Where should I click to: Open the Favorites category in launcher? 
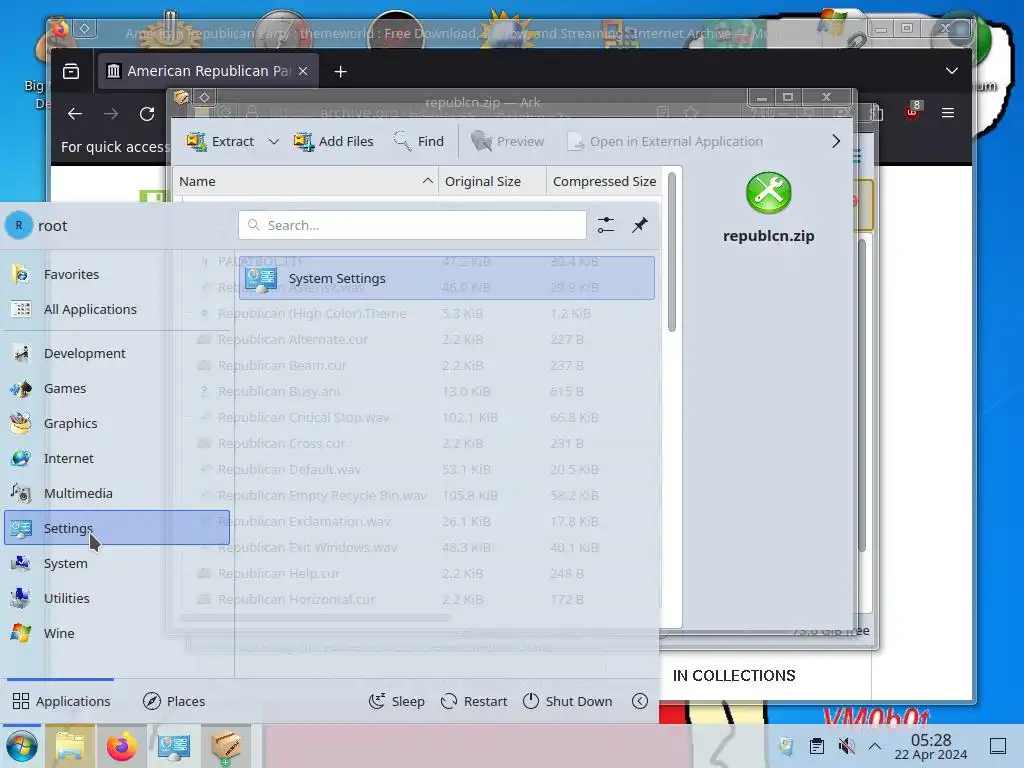117,274
